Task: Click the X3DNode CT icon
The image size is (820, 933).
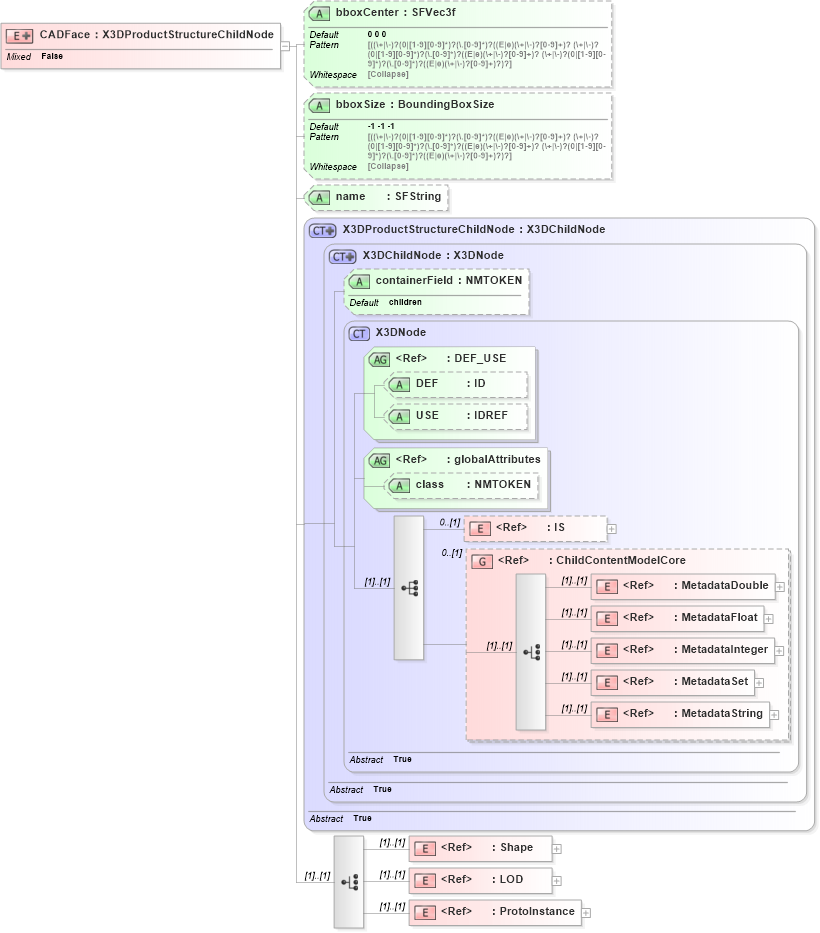Action: 359,334
